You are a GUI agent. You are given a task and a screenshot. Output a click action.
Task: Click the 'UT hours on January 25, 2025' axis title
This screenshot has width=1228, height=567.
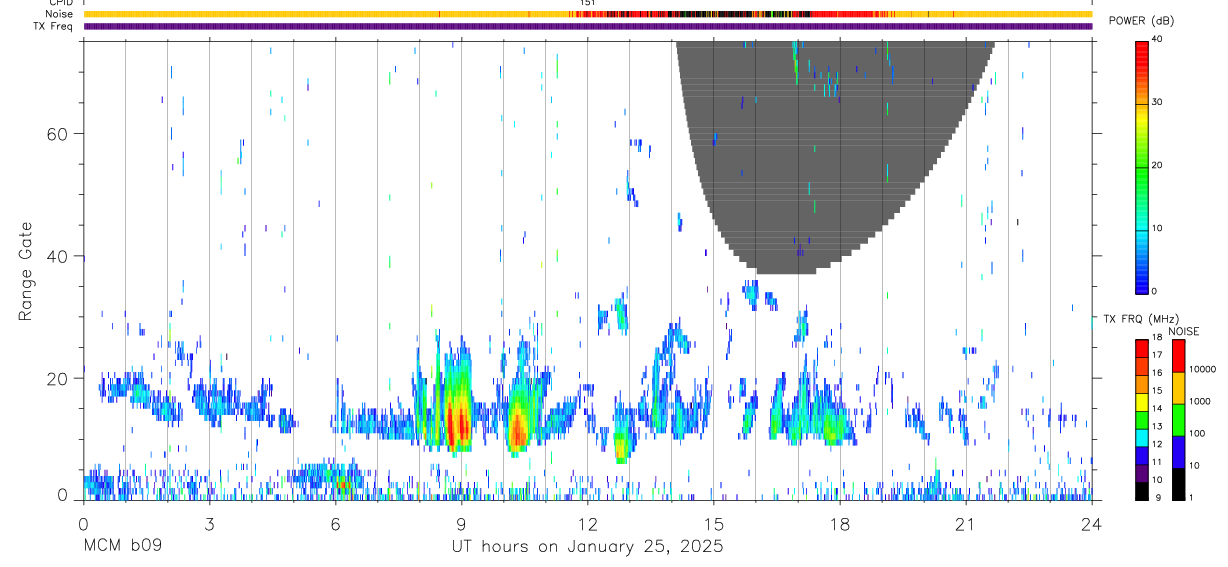(x=586, y=547)
